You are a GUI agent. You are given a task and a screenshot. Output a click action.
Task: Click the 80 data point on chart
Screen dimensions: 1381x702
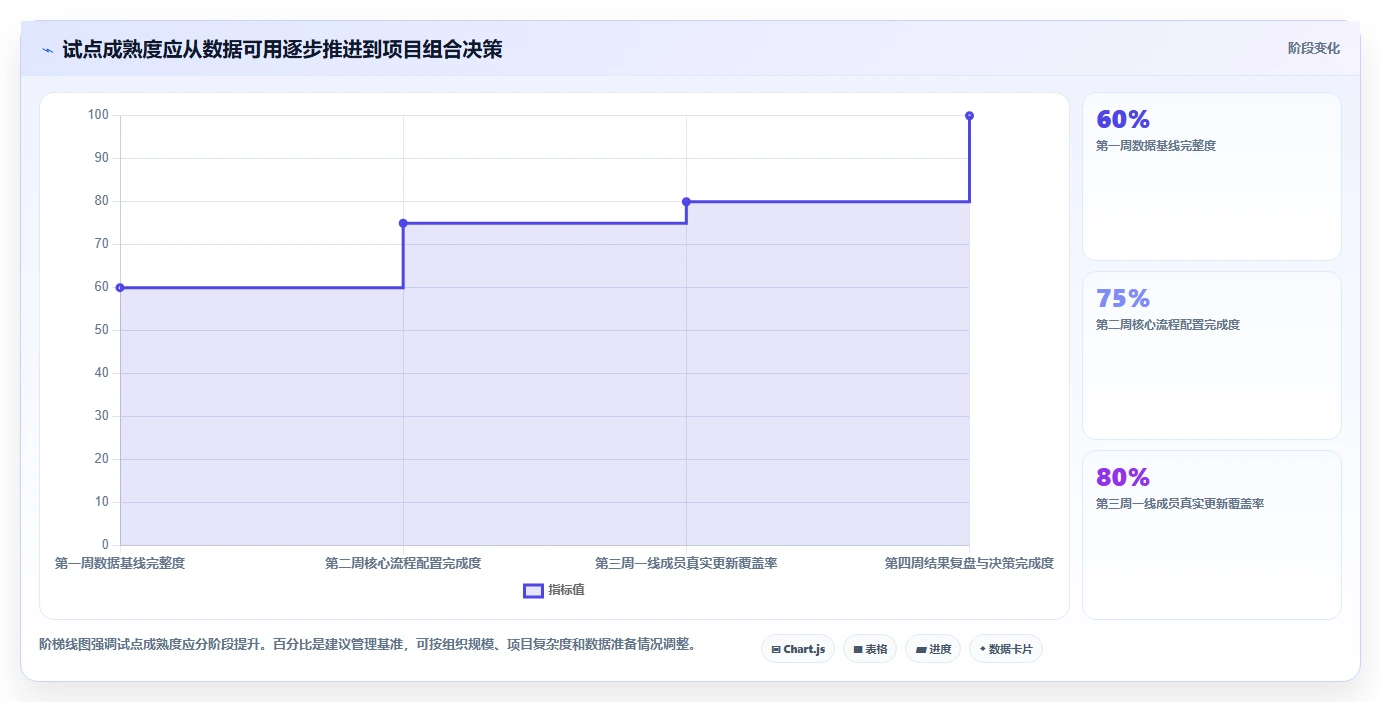click(x=686, y=201)
